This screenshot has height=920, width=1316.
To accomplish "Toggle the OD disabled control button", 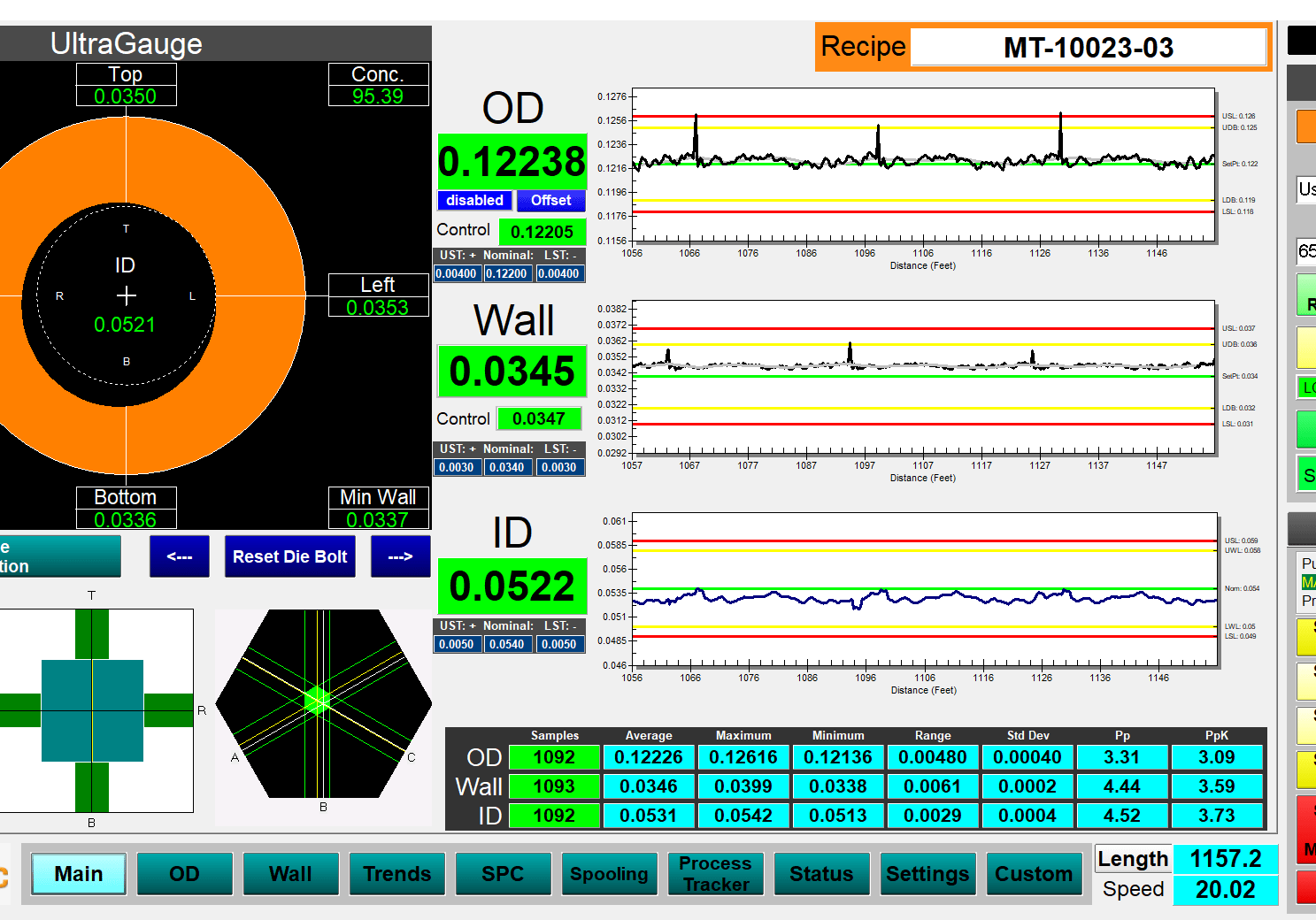I will tap(474, 201).
